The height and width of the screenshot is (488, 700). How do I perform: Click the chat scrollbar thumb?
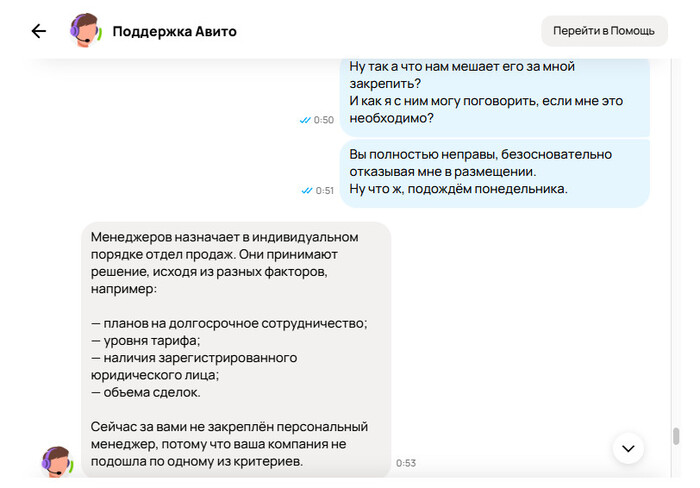point(676,437)
